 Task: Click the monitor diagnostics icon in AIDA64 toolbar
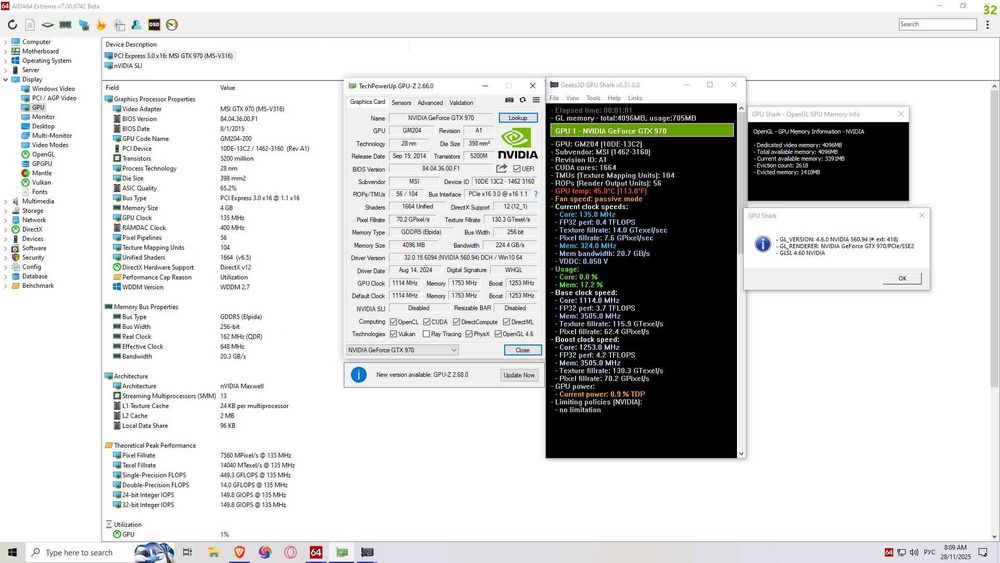pos(84,25)
